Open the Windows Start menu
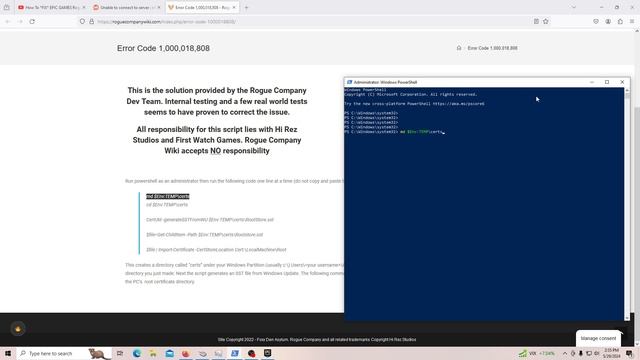The width and height of the screenshot is (640, 360). (x=8, y=353)
